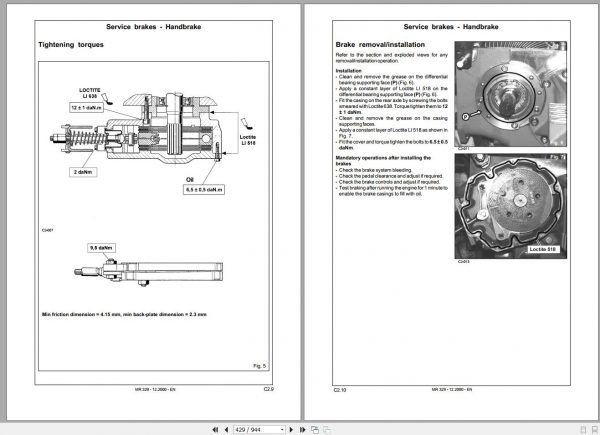Click the '12 ± 1 daN.m' torque label

tap(86, 108)
